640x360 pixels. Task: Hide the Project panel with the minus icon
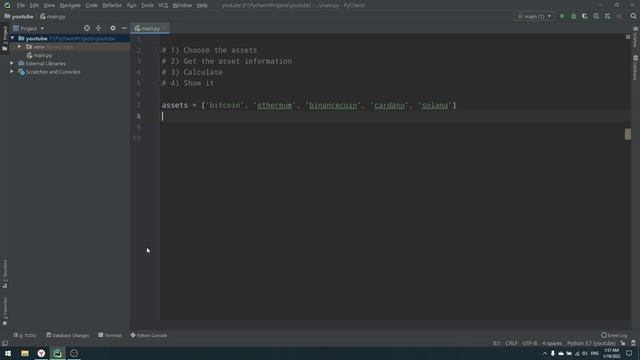coord(124,28)
